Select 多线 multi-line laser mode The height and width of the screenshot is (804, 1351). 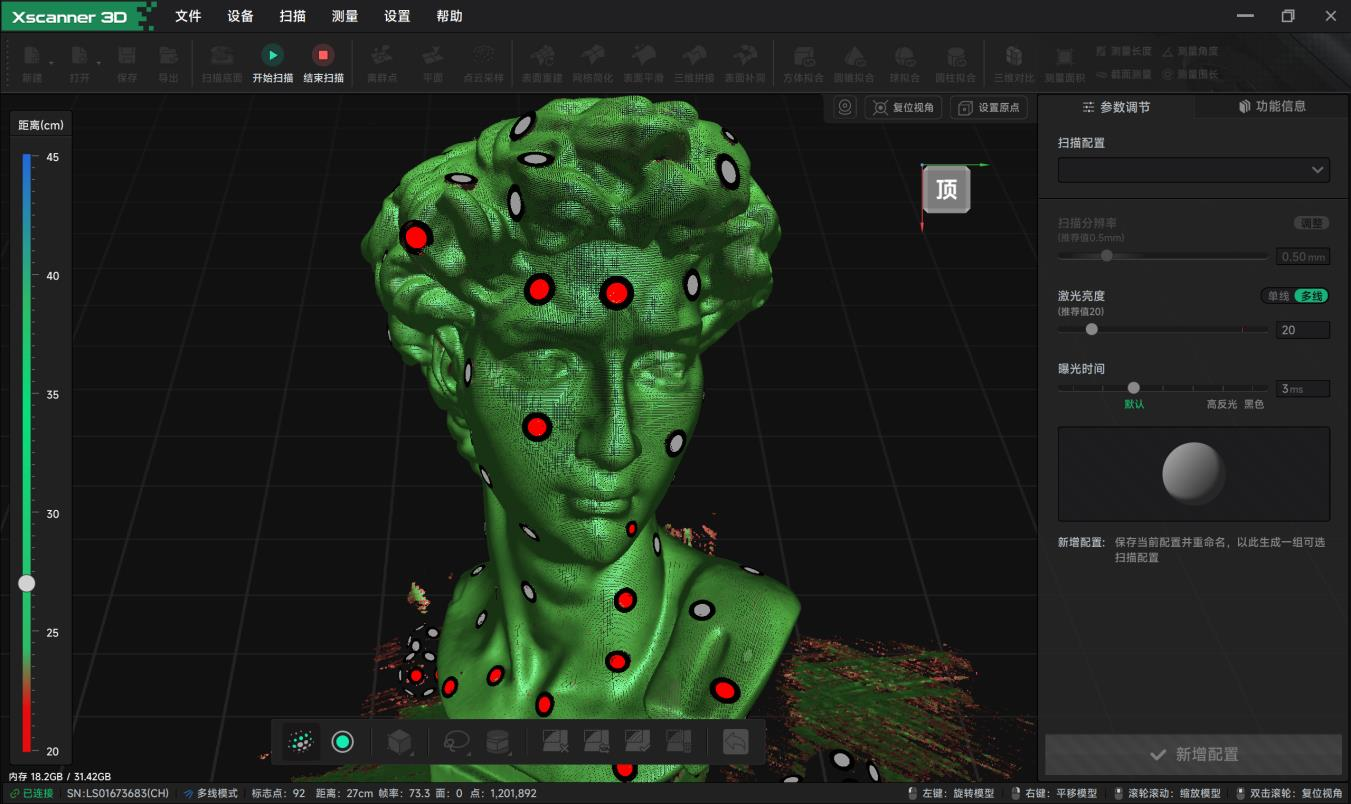coord(1311,296)
